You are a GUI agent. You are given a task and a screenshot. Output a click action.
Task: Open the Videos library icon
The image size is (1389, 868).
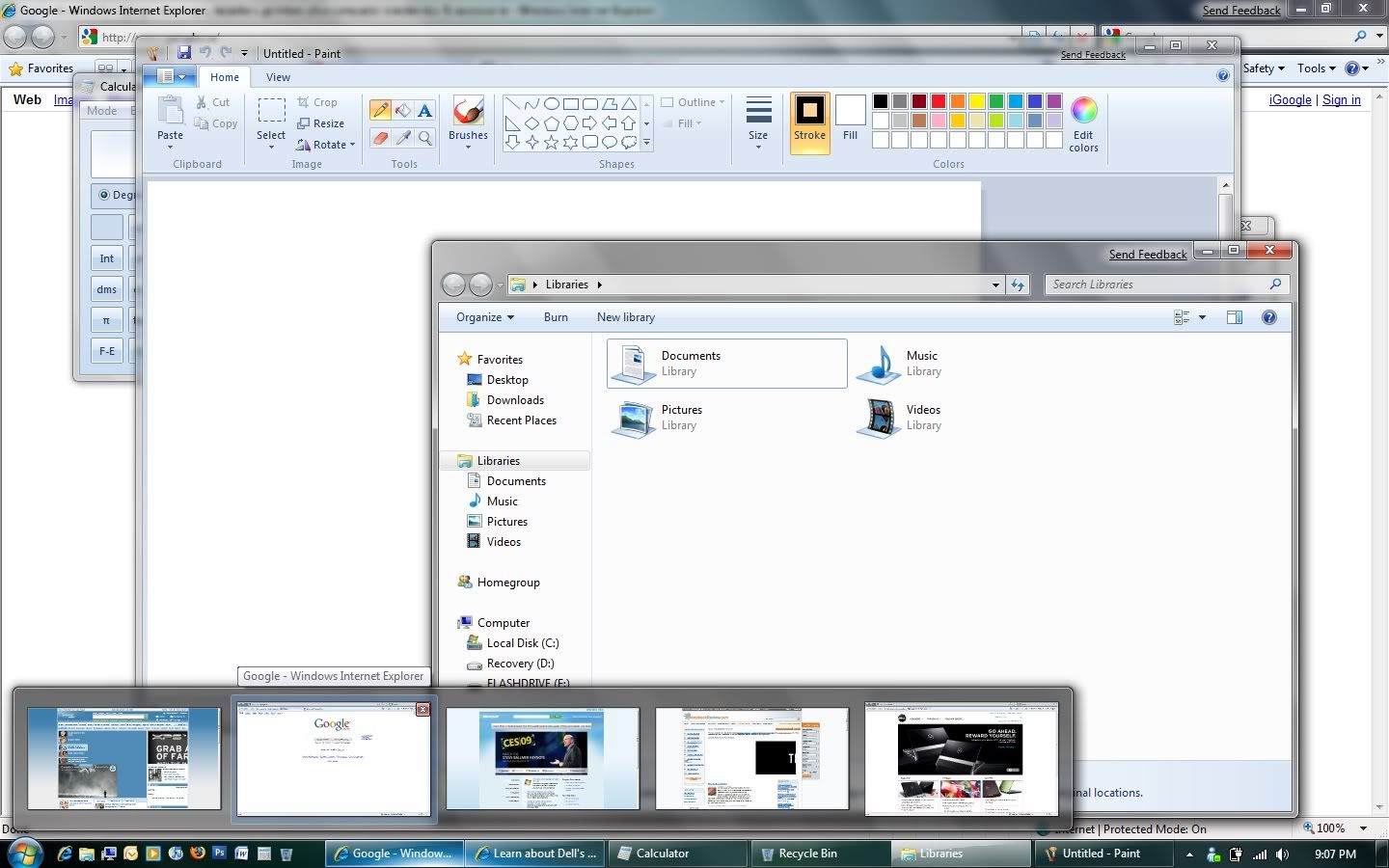pyautogui.click(x=878, y=418)
